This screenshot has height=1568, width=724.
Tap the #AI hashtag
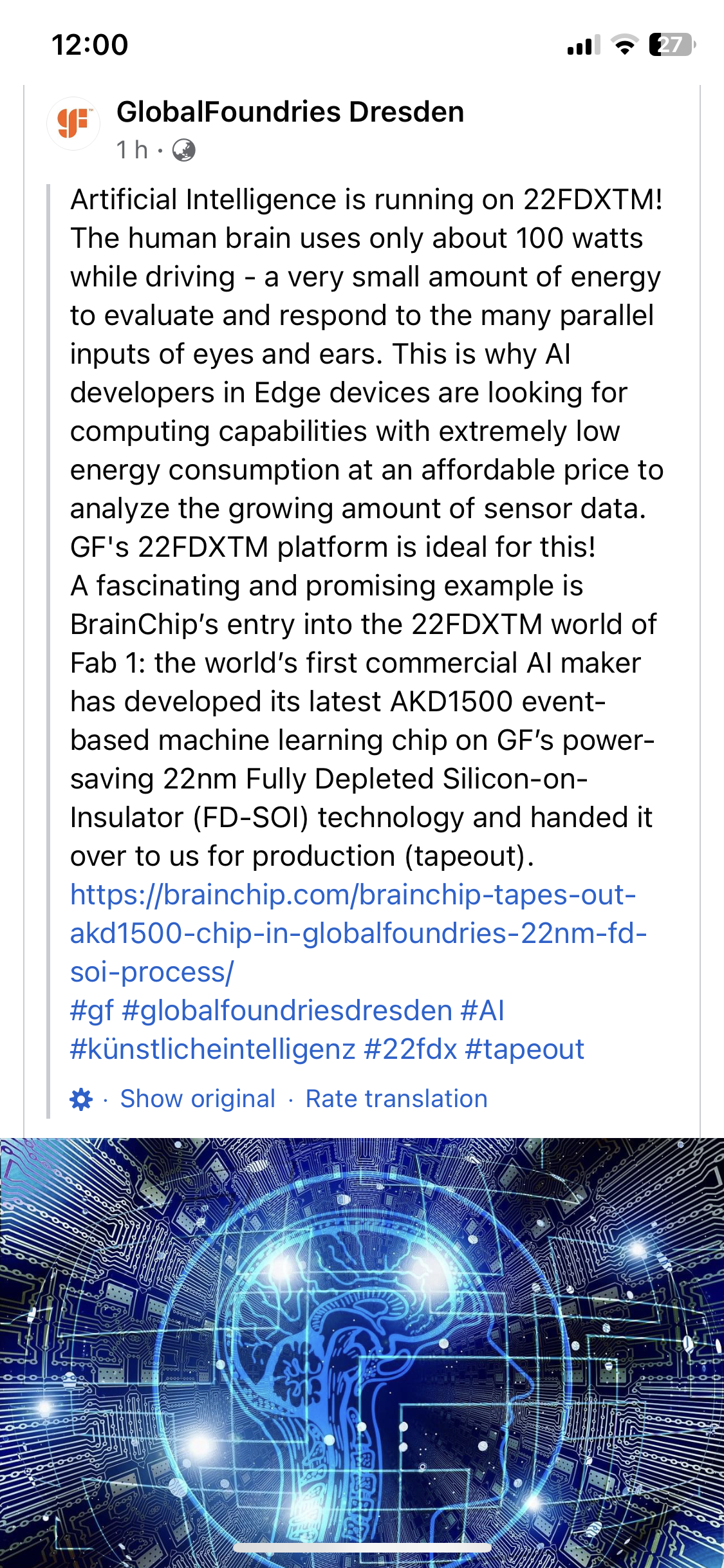(x=482, y=1011)
